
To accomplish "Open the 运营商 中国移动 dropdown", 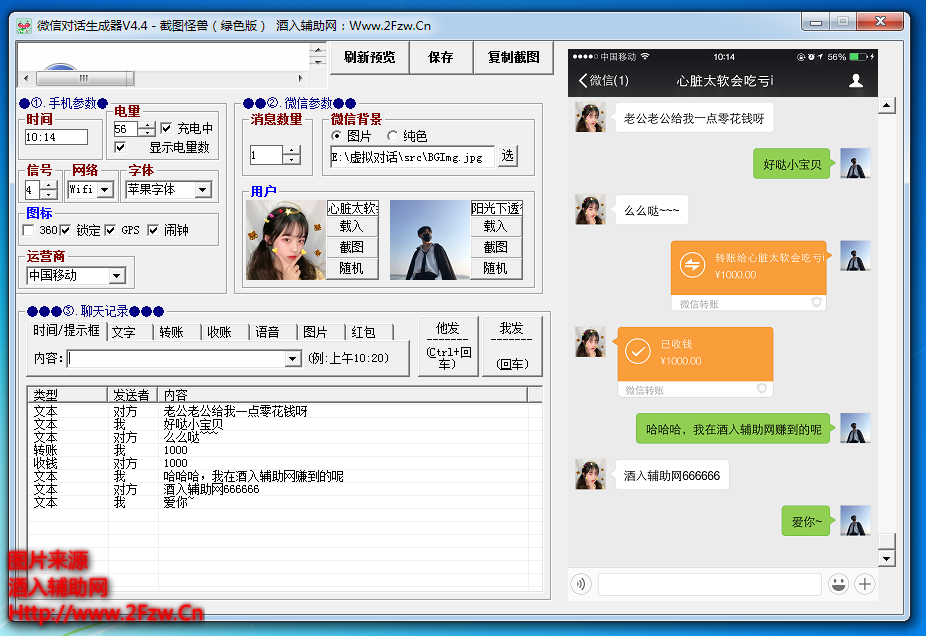I will [x=117, y=275].
